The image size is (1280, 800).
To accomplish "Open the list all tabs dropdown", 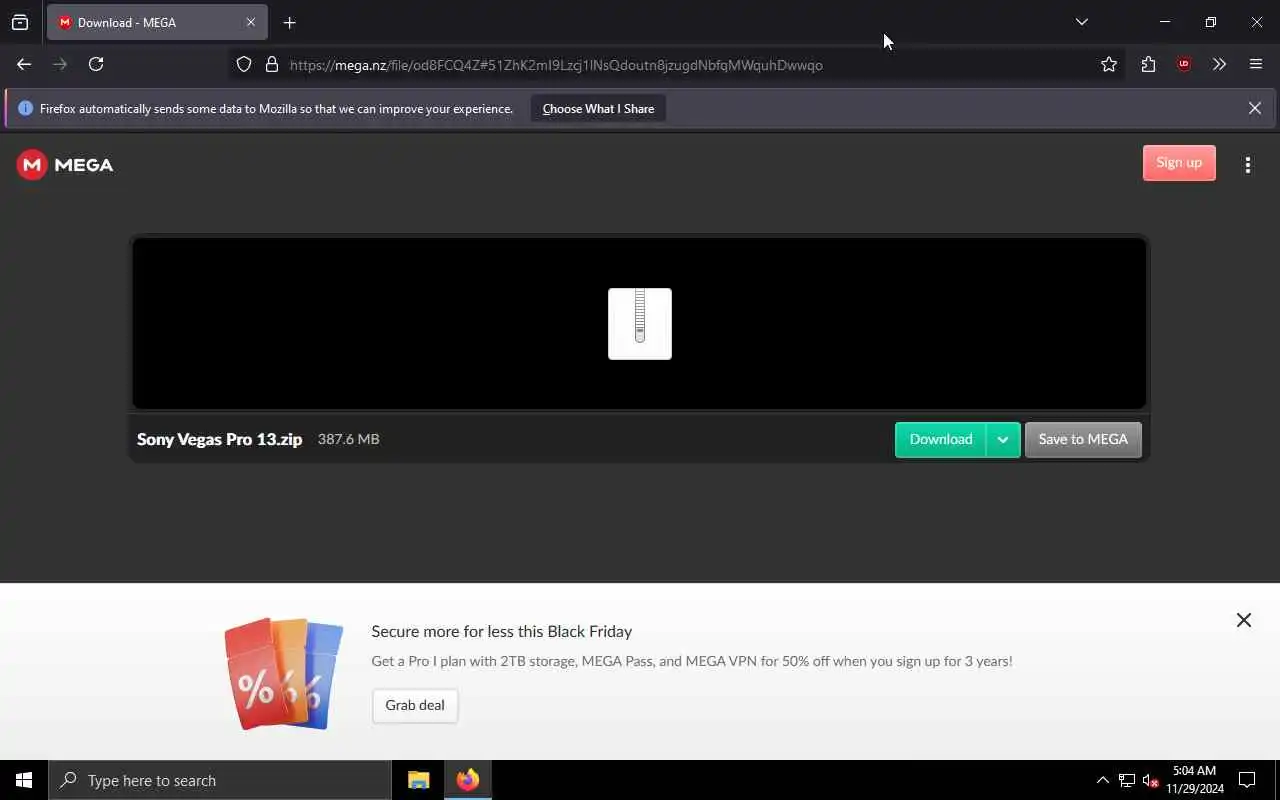I will pos(1081,22).
